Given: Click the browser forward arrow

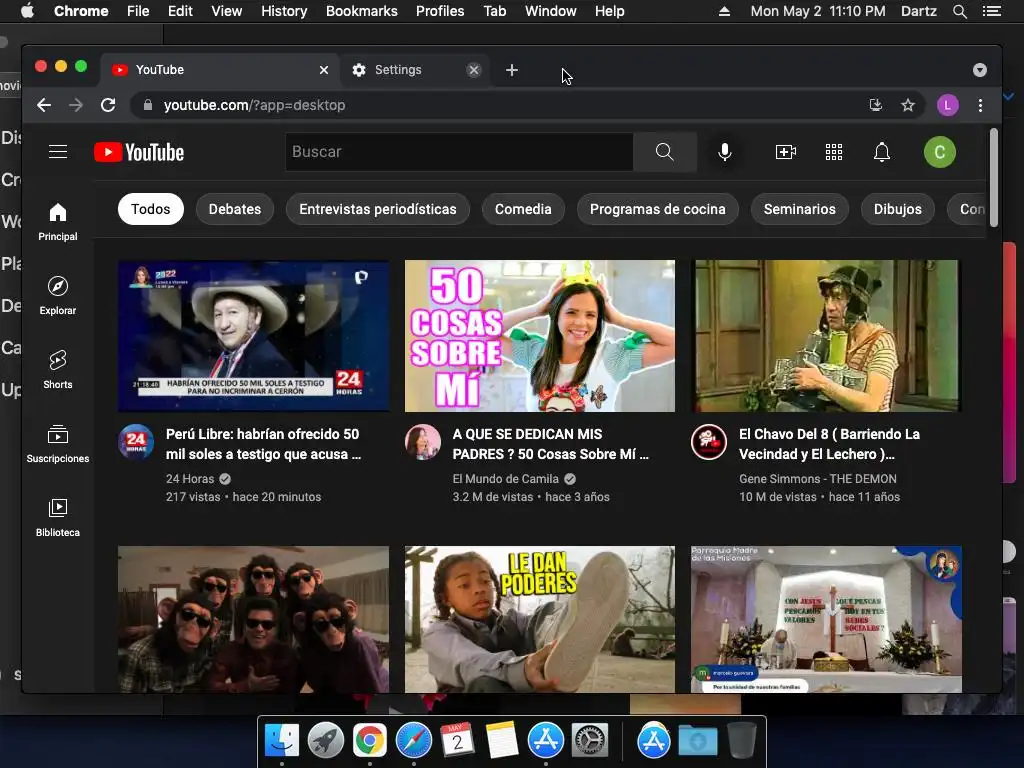Looking at the screenshot, I should 76,105.
